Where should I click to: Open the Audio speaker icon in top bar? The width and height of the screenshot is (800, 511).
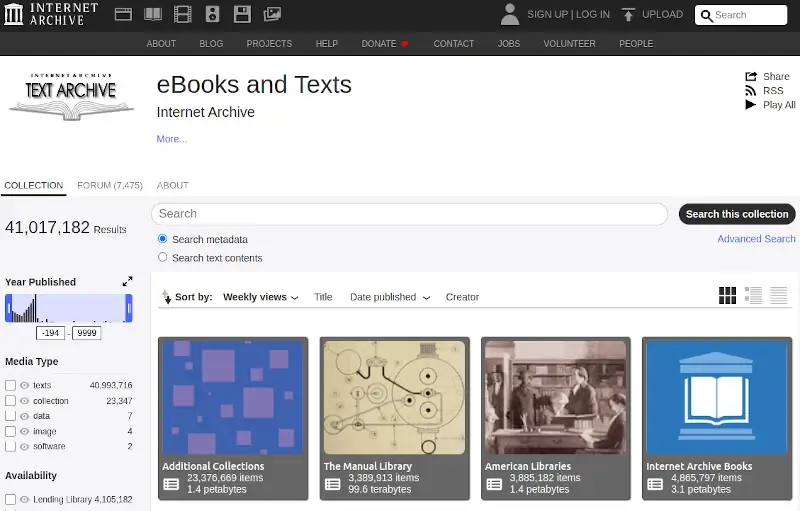pyautogui.click(x=212, y=14)
